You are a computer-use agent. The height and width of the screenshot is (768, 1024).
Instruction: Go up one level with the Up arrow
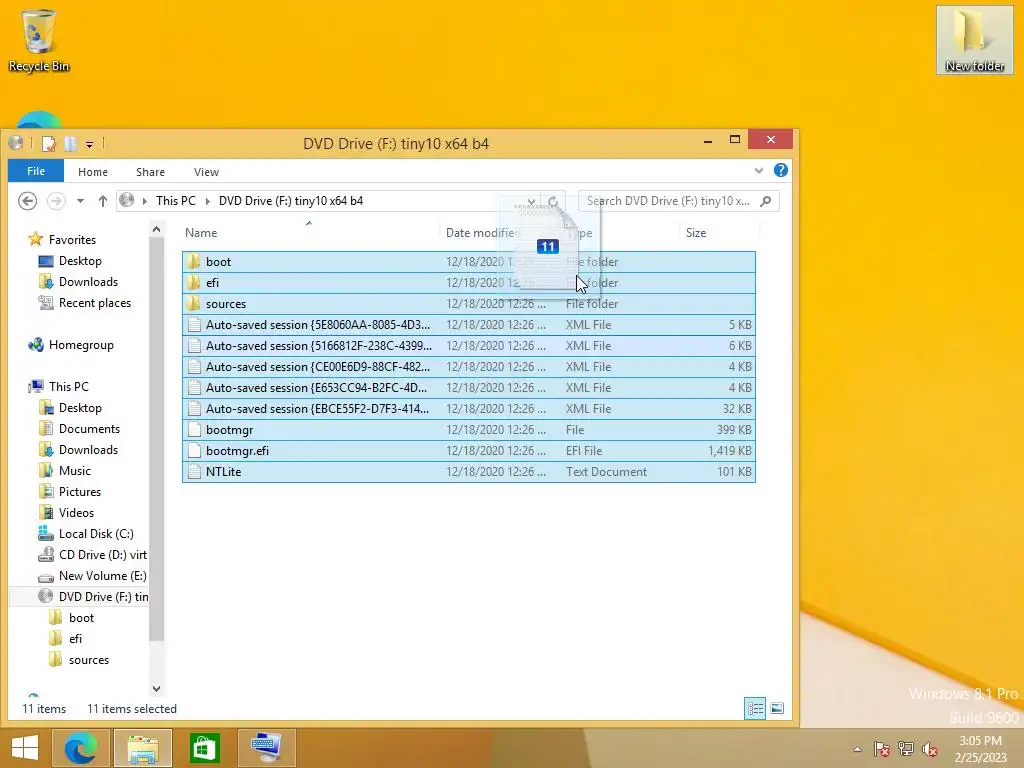[103, 201]
